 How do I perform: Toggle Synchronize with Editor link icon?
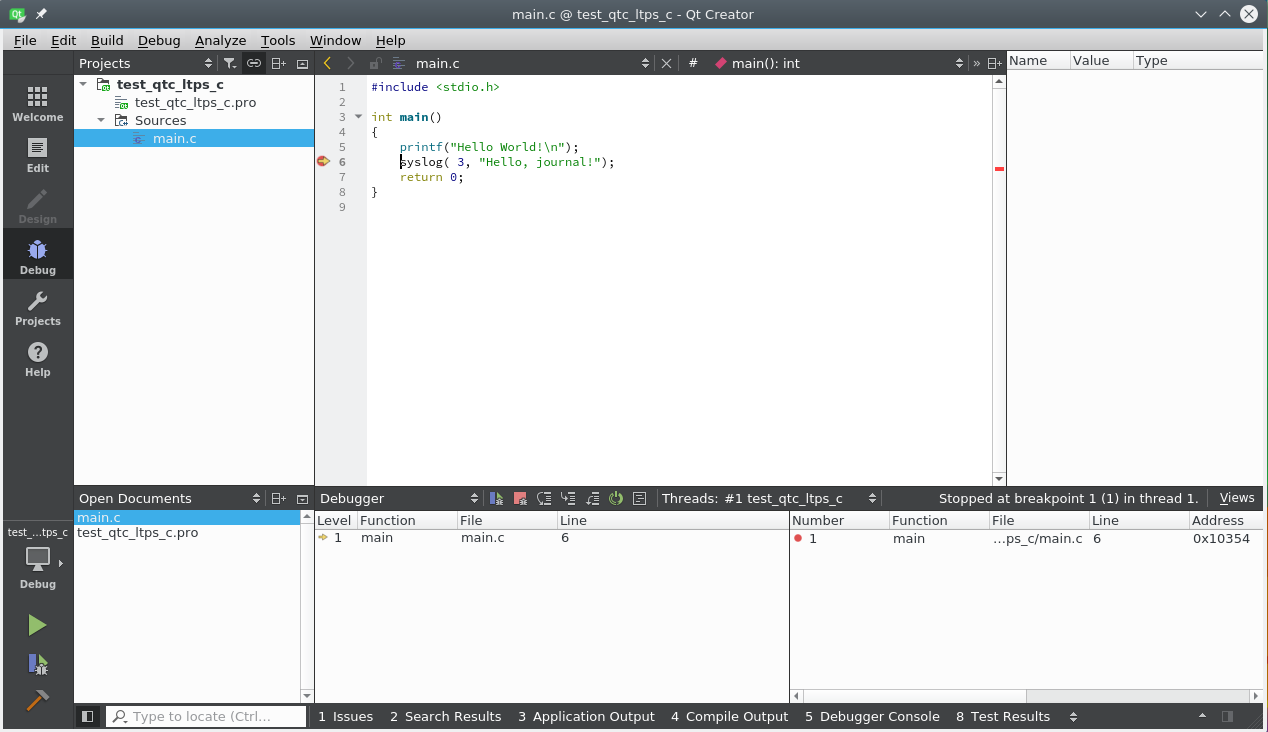[x=254, y=63]
